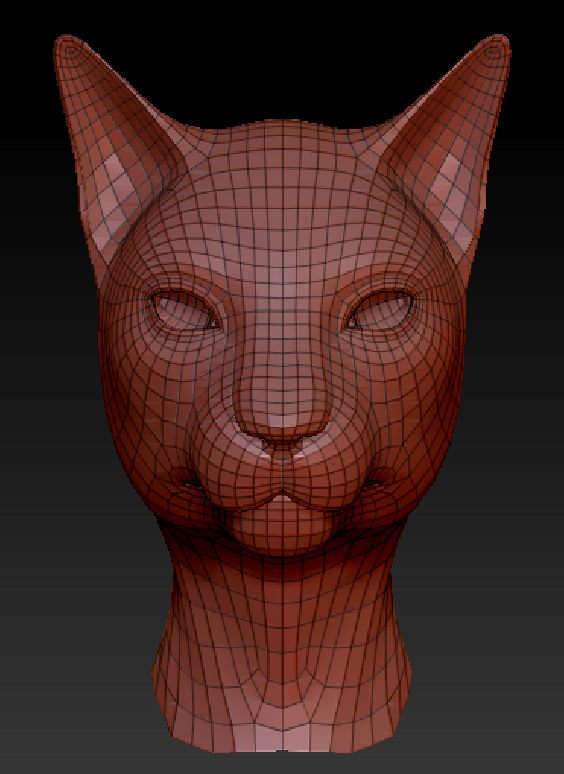The image size is (564, 774).
Task: Click the middle of the cat's neck
Action: pyautogui.click(x=283, y=632)
